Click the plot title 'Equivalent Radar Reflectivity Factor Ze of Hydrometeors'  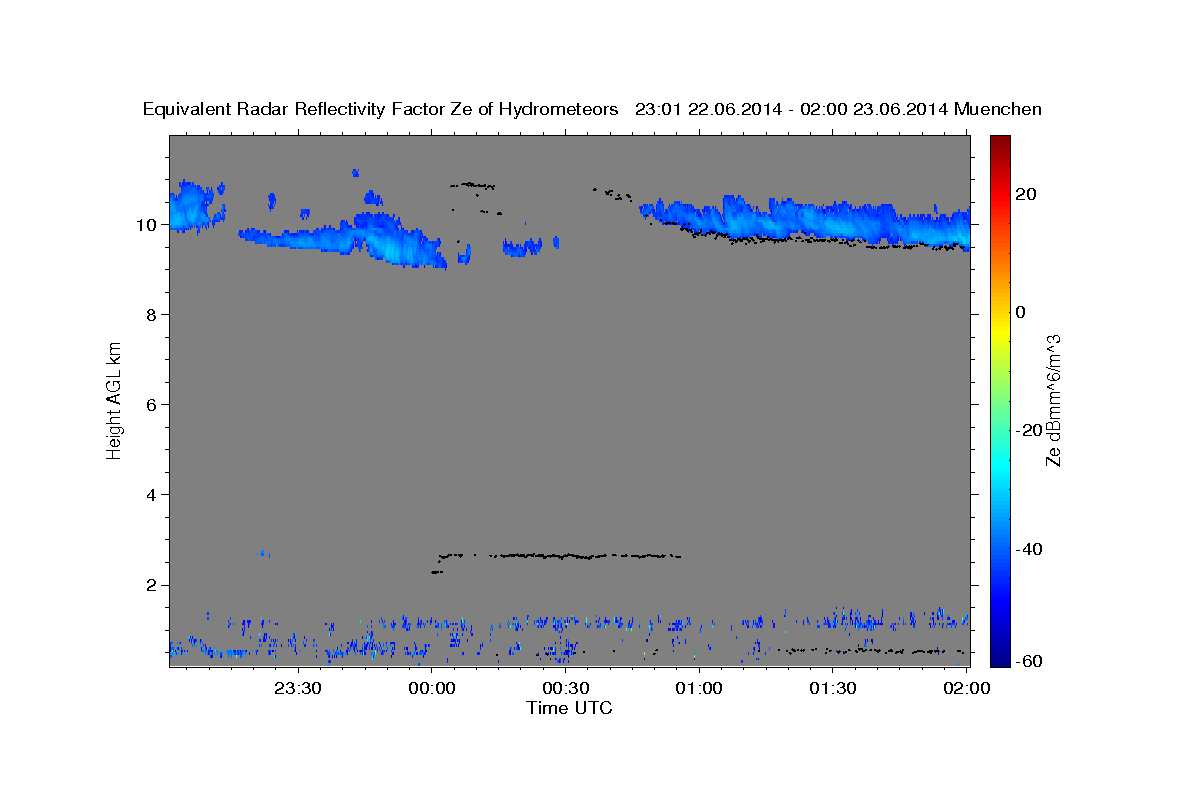pyautogui.click(x=380, y=109)
